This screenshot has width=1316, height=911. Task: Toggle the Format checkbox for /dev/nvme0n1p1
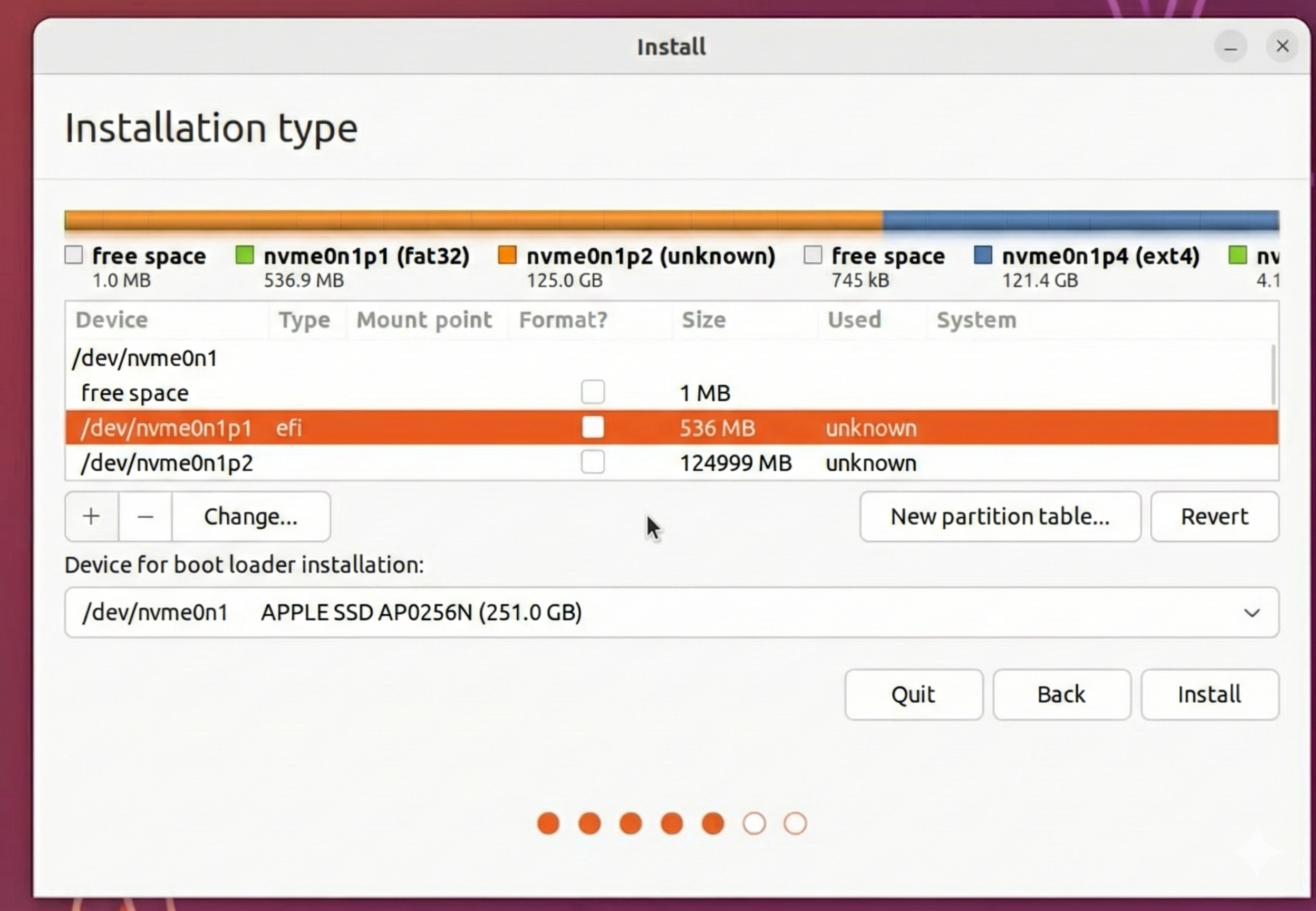(x=593, y=428)
